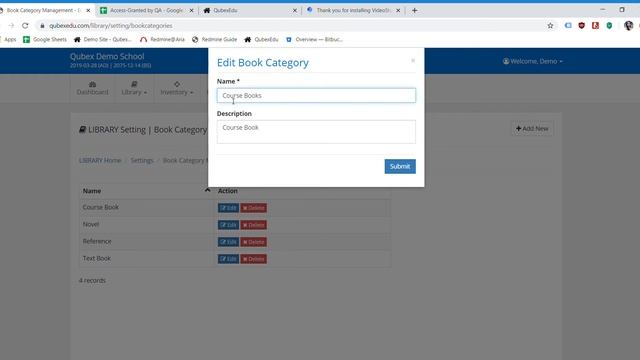
Task: Open Redmine@Aria bookmark
Action: (162, 40)
